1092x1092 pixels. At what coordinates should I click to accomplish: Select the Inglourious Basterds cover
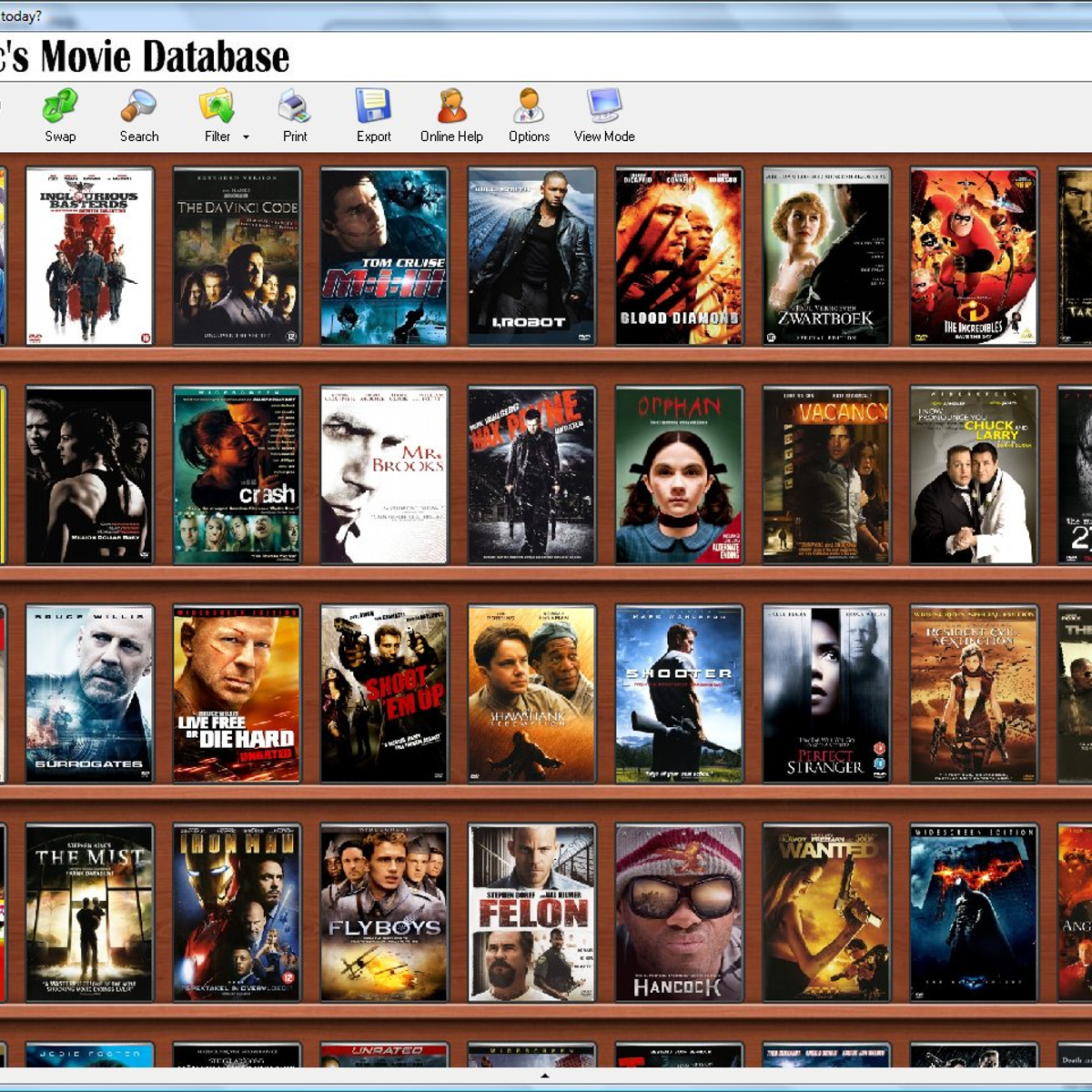(89, 257)
